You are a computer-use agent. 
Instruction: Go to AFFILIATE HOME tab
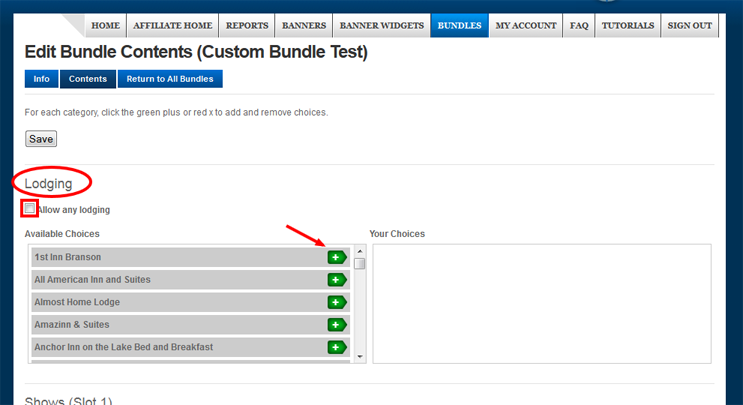(x=172, y=26)
